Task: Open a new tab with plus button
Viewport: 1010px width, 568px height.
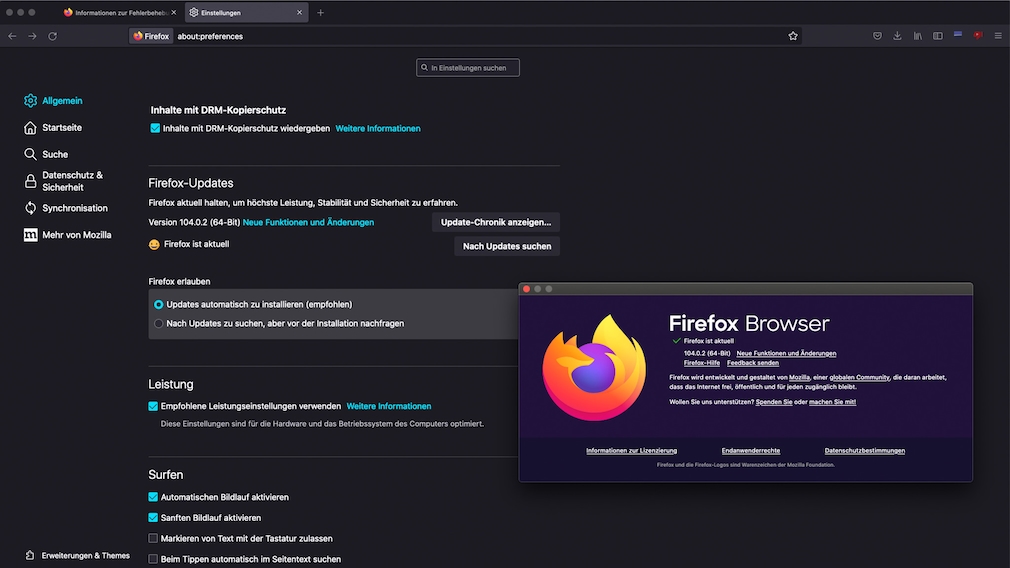Action: click(x=320, y=12)
